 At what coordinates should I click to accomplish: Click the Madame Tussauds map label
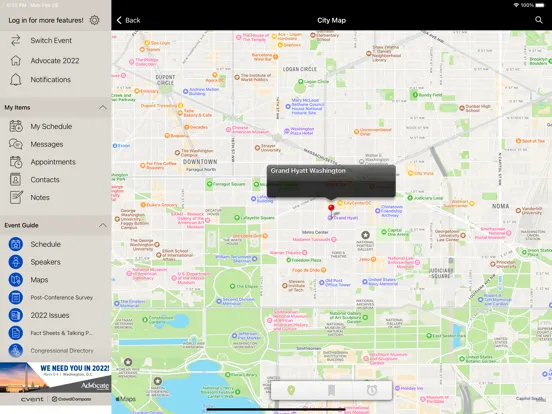(x=311, y=239)
